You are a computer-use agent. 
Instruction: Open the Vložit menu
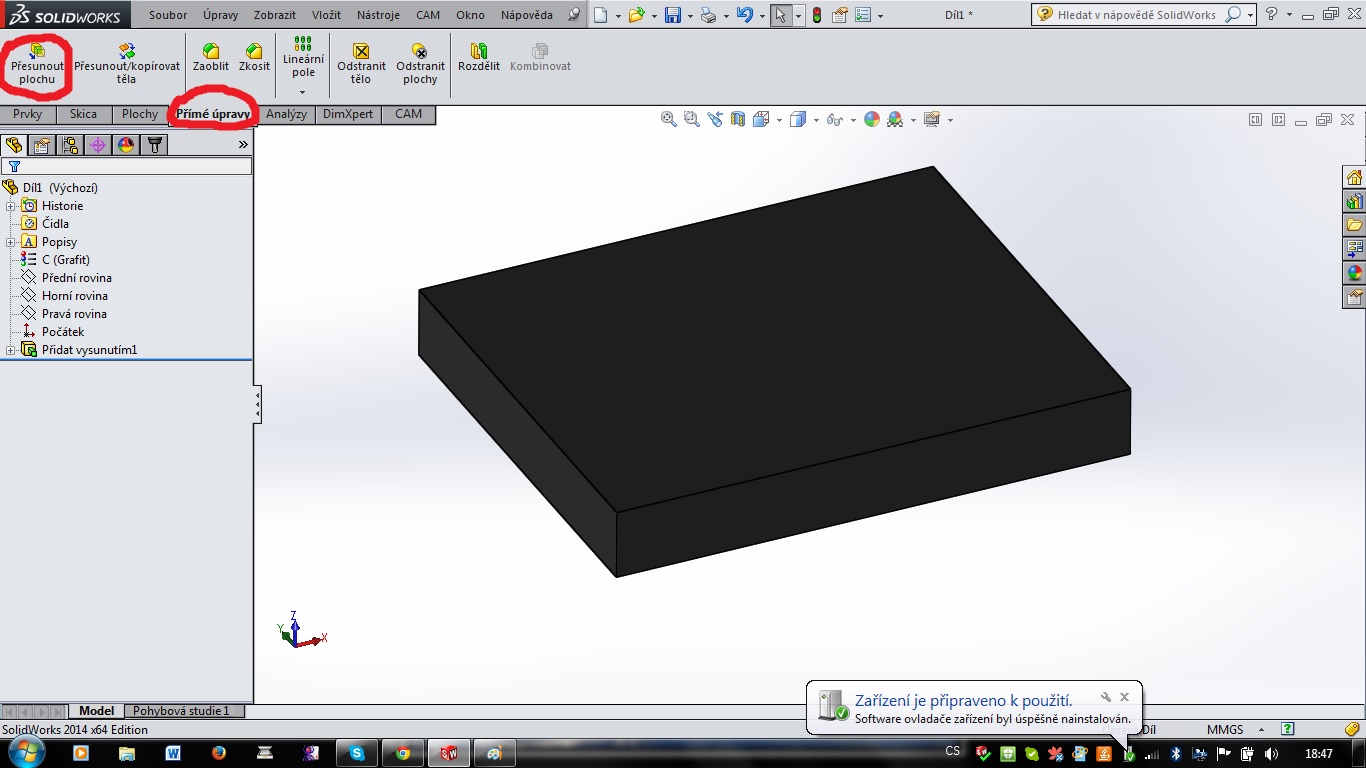(x=326, y=15)
